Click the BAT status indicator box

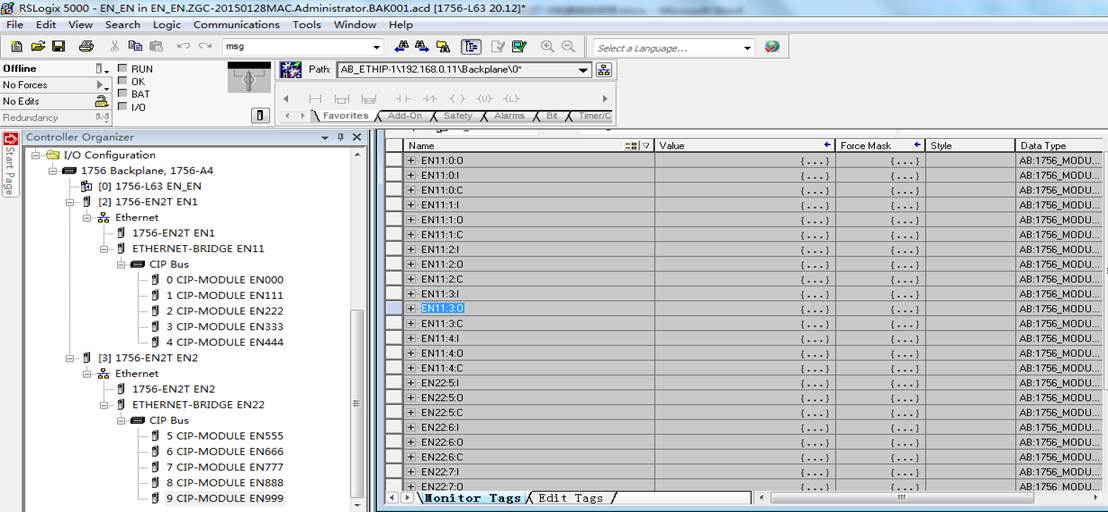pos(123,94)
